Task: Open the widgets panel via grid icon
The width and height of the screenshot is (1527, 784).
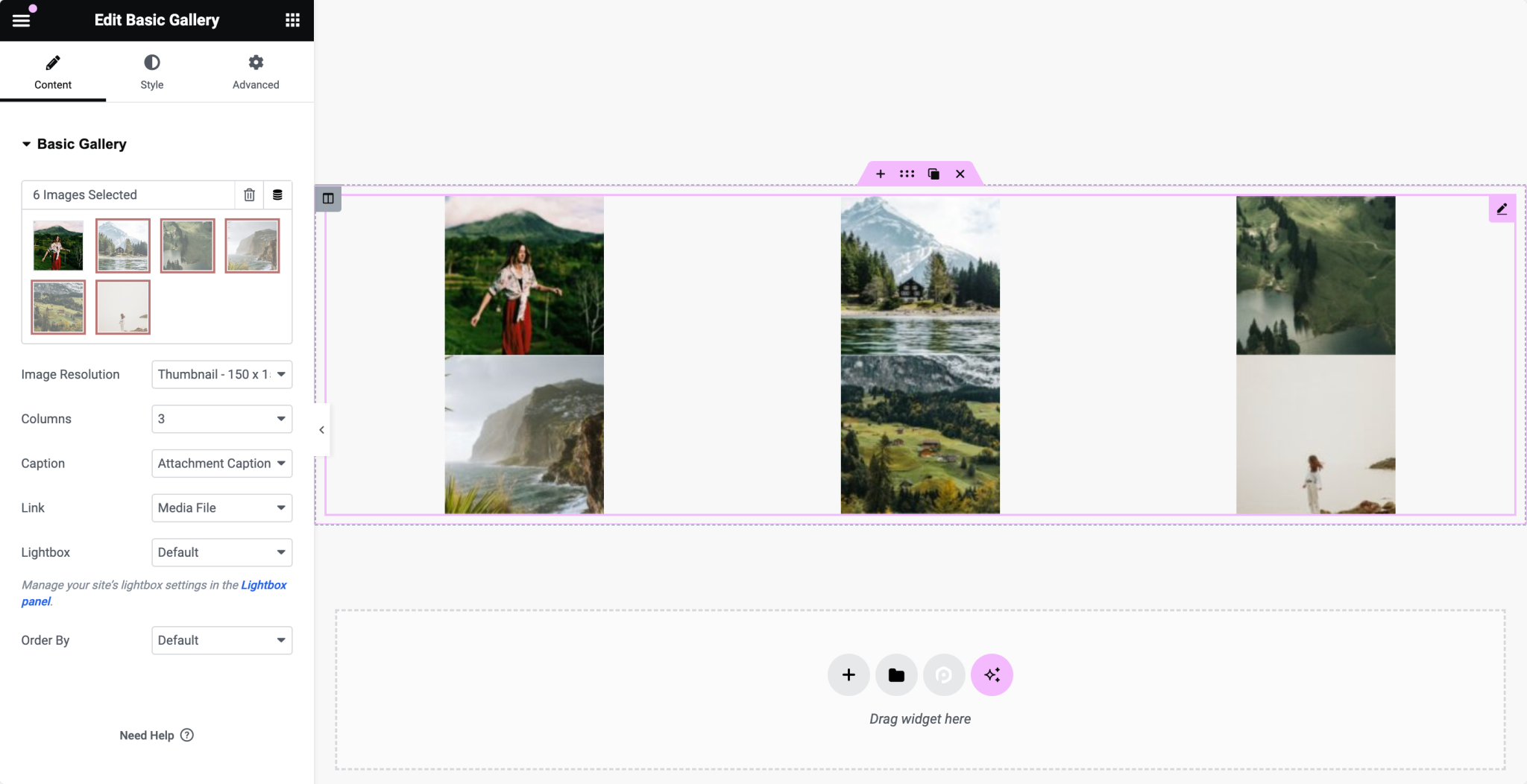Action: [x=294, y=19]
